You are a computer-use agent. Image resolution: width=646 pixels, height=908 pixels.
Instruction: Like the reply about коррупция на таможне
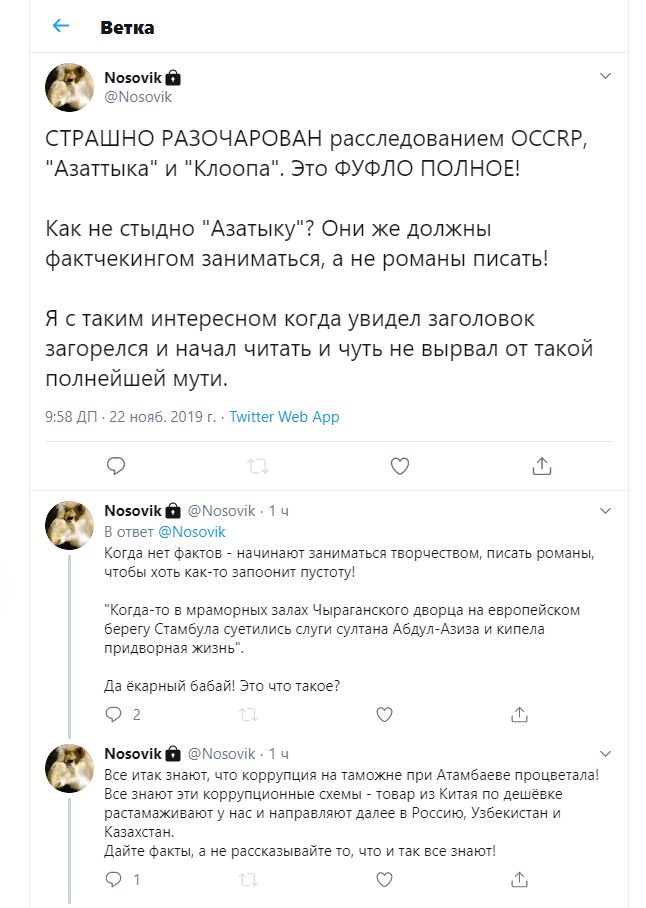pos(383,880)
